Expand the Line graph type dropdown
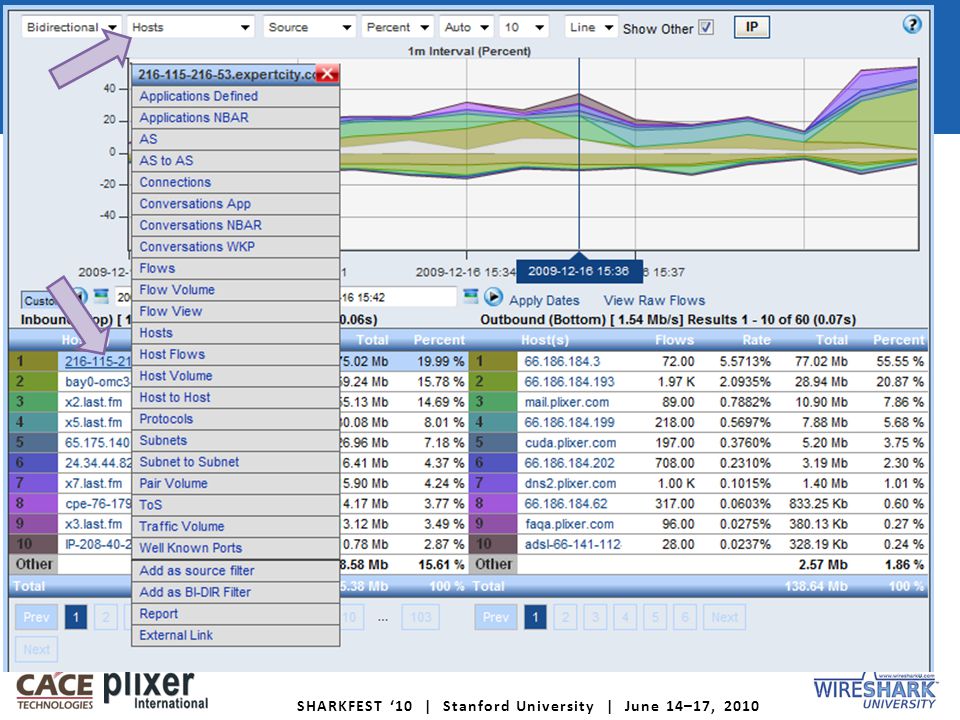The width and height of the screenshot is (960, 720). [x=591, y=28]
